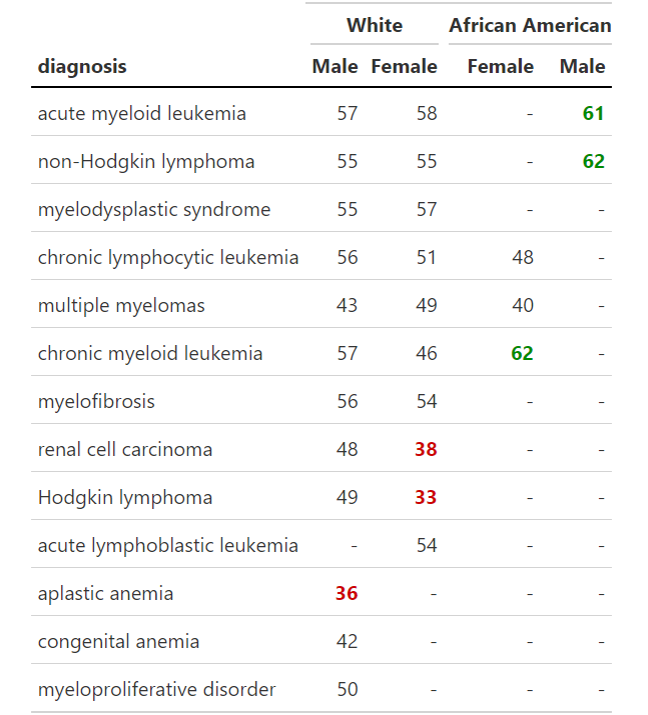Screen dimensions: 648x715
Task: Select the White column group header
Action: [374, 25]
